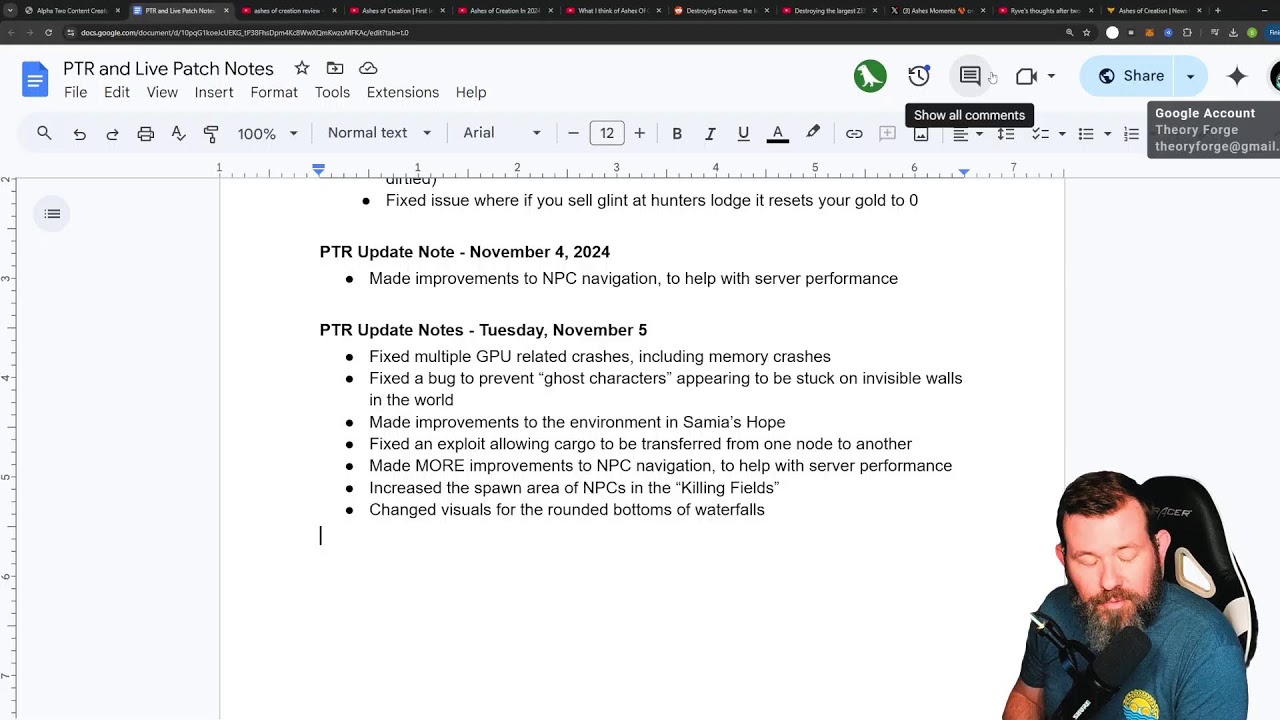The width and height of the screenshot is (1280, 720).
Task: Redo the last undone edit
Action: pos(112,133)
